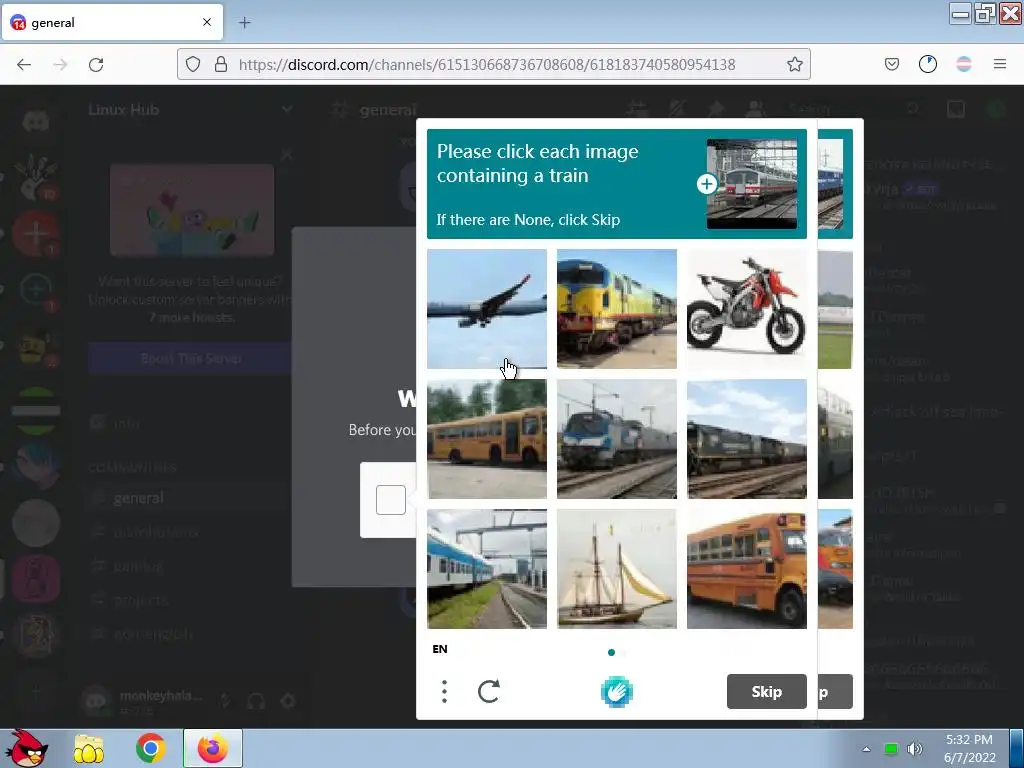Save page to Pocket
The height and width of the screenshot is (768, 1024).
point(891,64)
